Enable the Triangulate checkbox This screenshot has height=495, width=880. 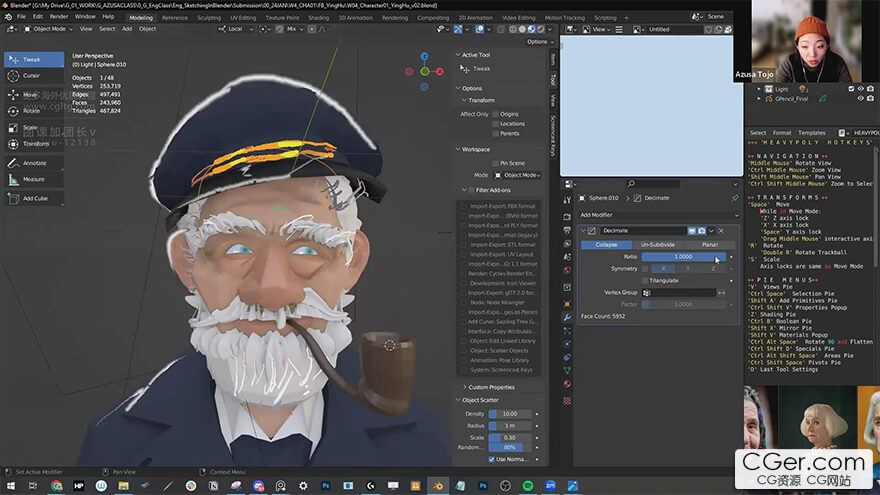coord(644,280)
